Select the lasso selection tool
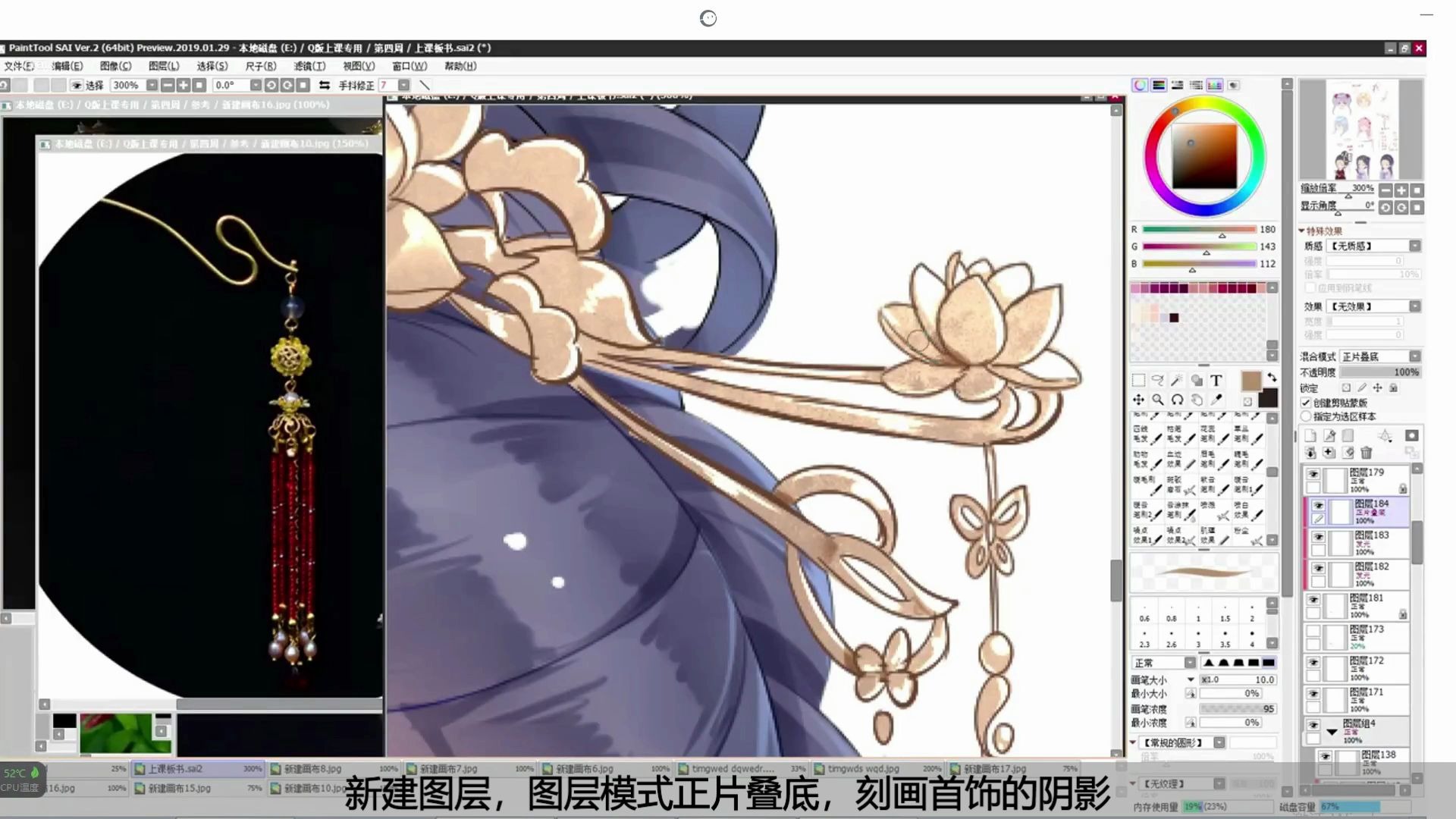The image size is (1456, 819). tap(1158, 381)
